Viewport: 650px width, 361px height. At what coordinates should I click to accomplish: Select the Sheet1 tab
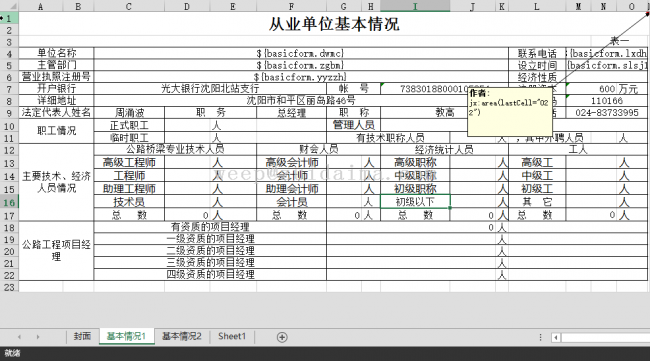232,336
